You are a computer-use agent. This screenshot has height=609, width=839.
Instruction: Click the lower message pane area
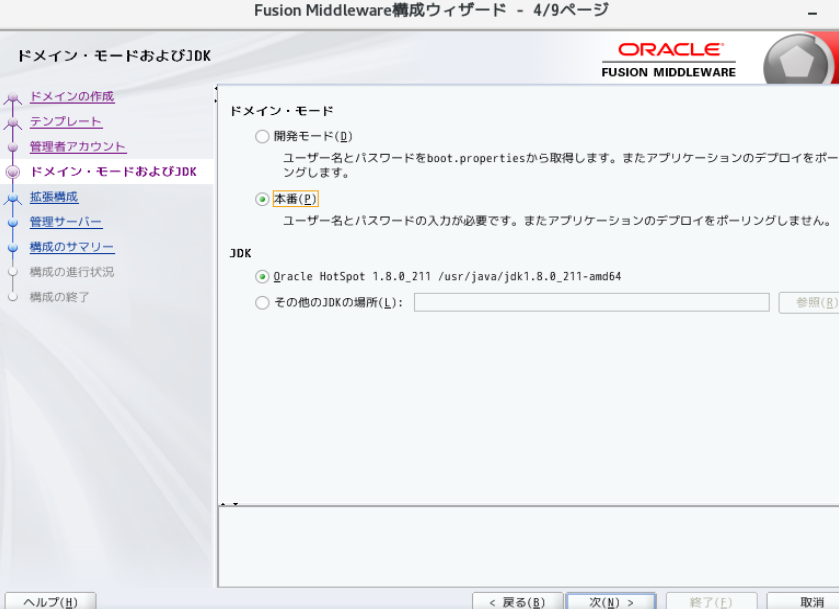pyautogui.click(x=529, y=546)
